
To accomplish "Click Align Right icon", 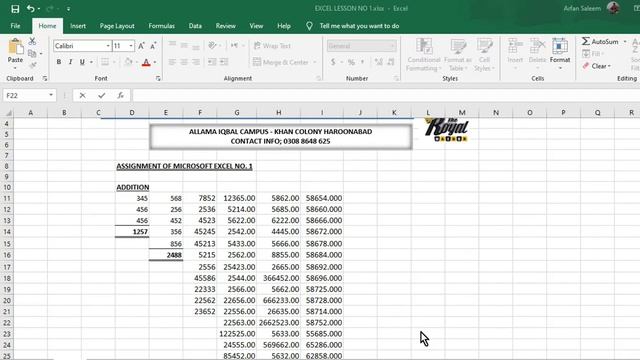I will click(196, 62).
